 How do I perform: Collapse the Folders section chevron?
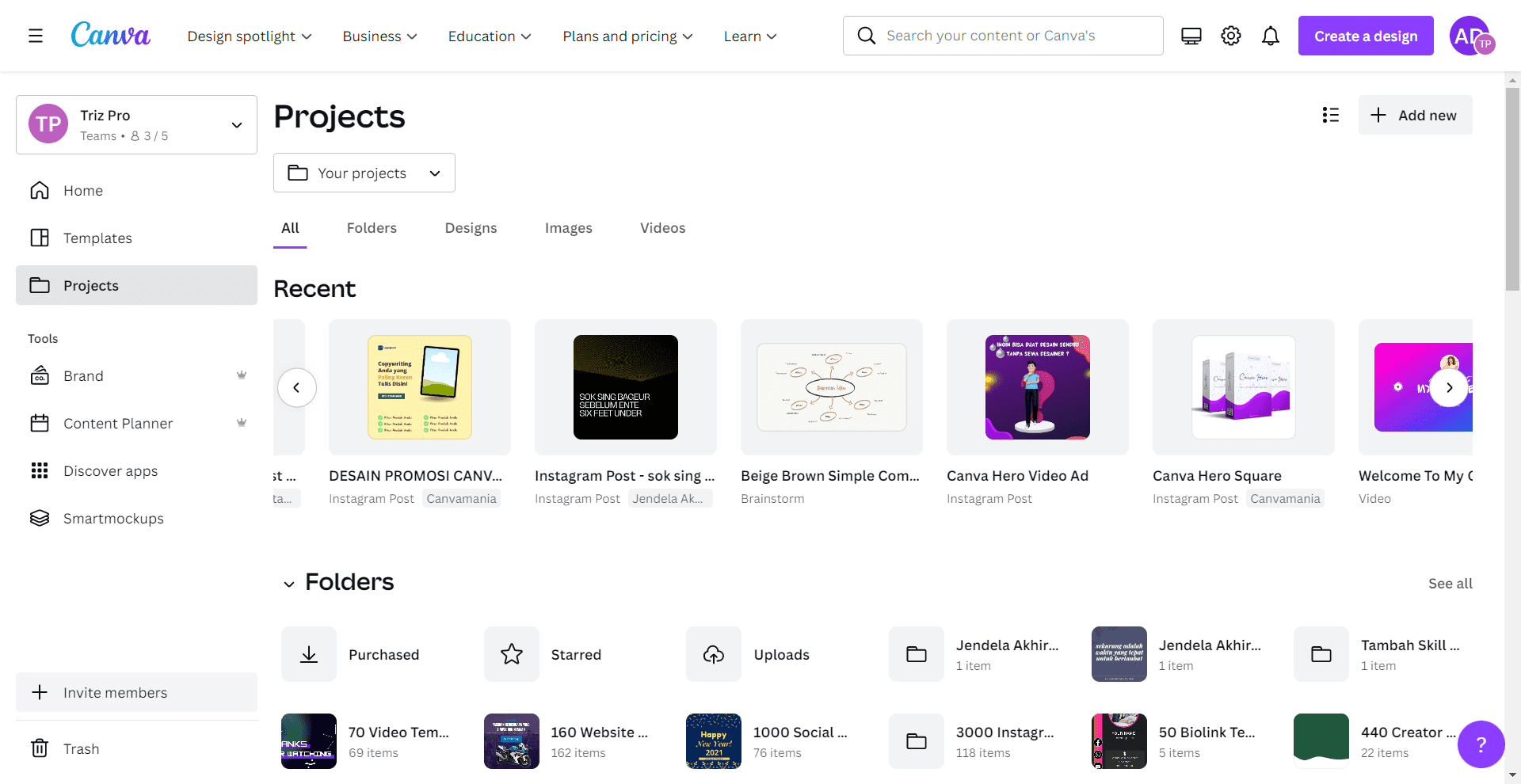[289, 584]
